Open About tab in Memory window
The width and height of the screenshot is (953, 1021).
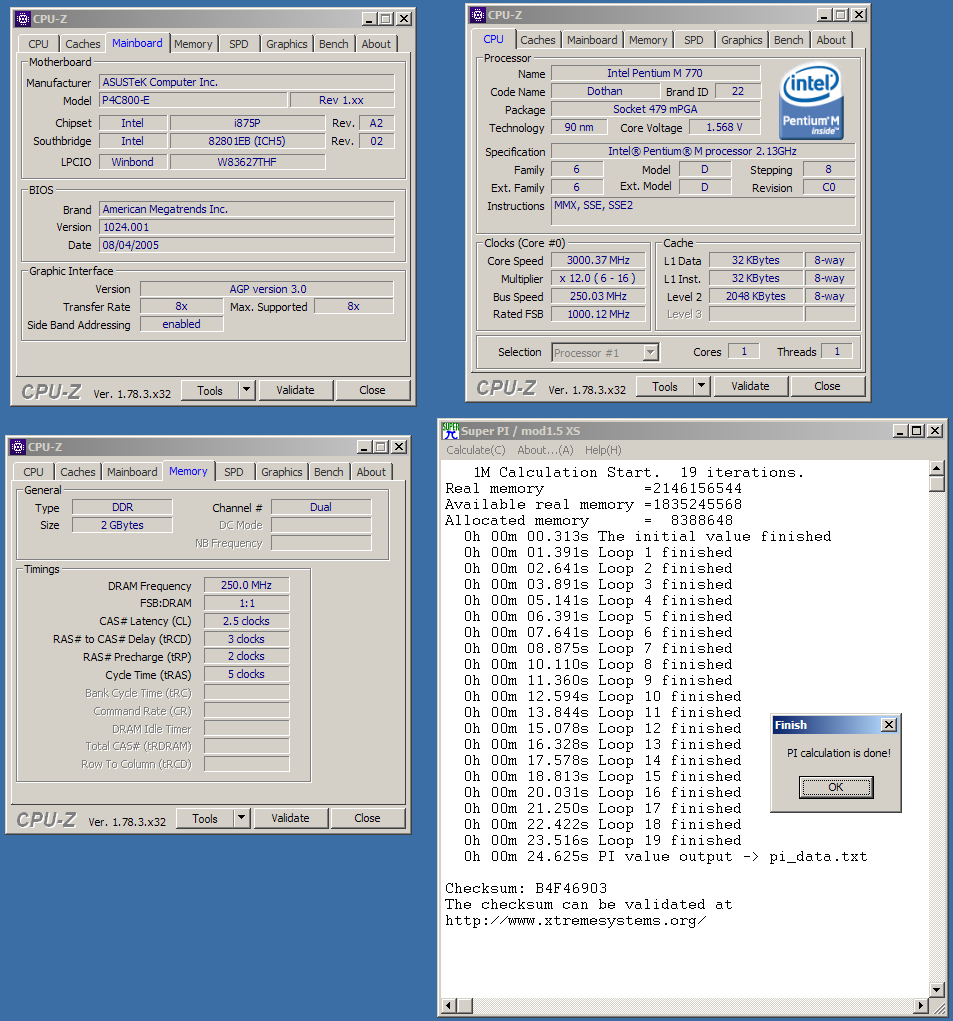(371, 471)
